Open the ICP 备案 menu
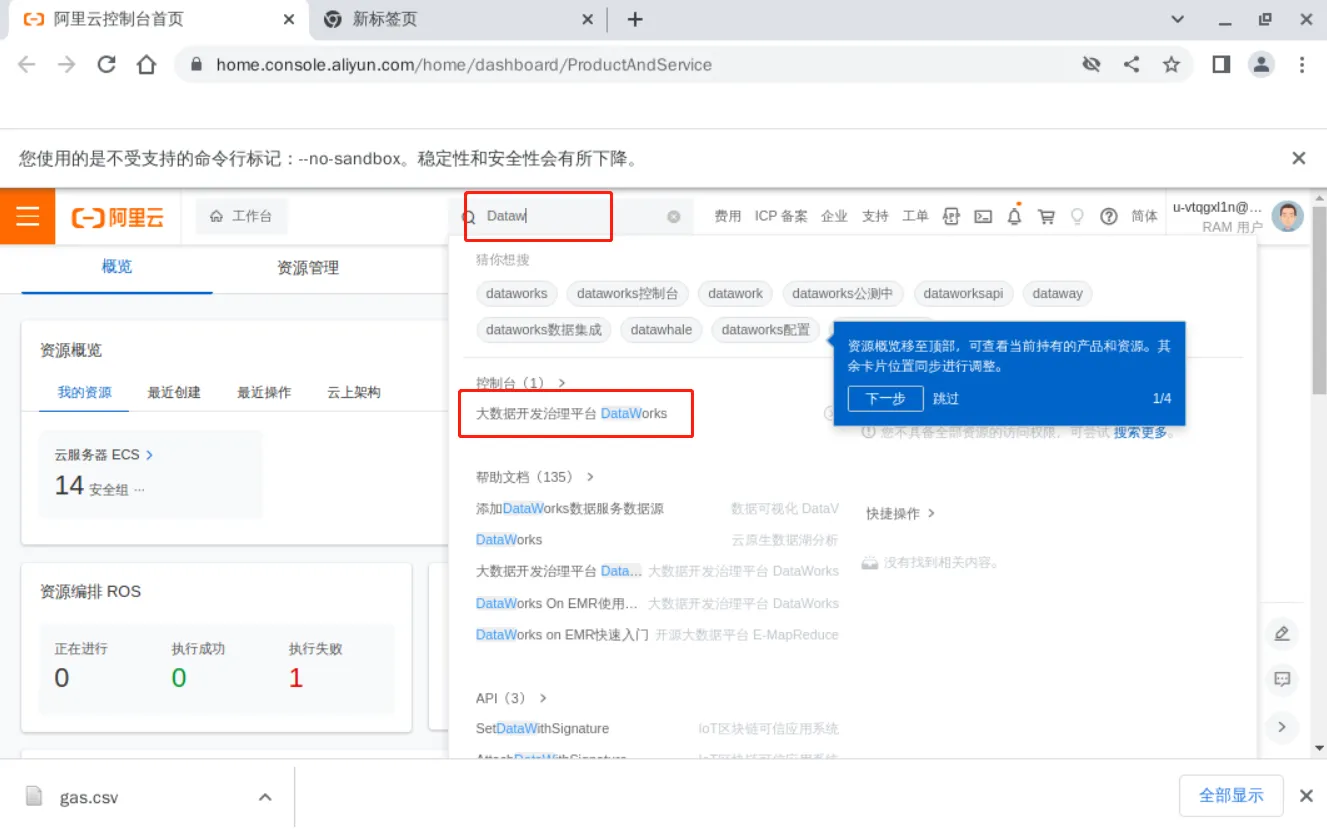This screenshot has width=1327, height=832. click(781, 216)
